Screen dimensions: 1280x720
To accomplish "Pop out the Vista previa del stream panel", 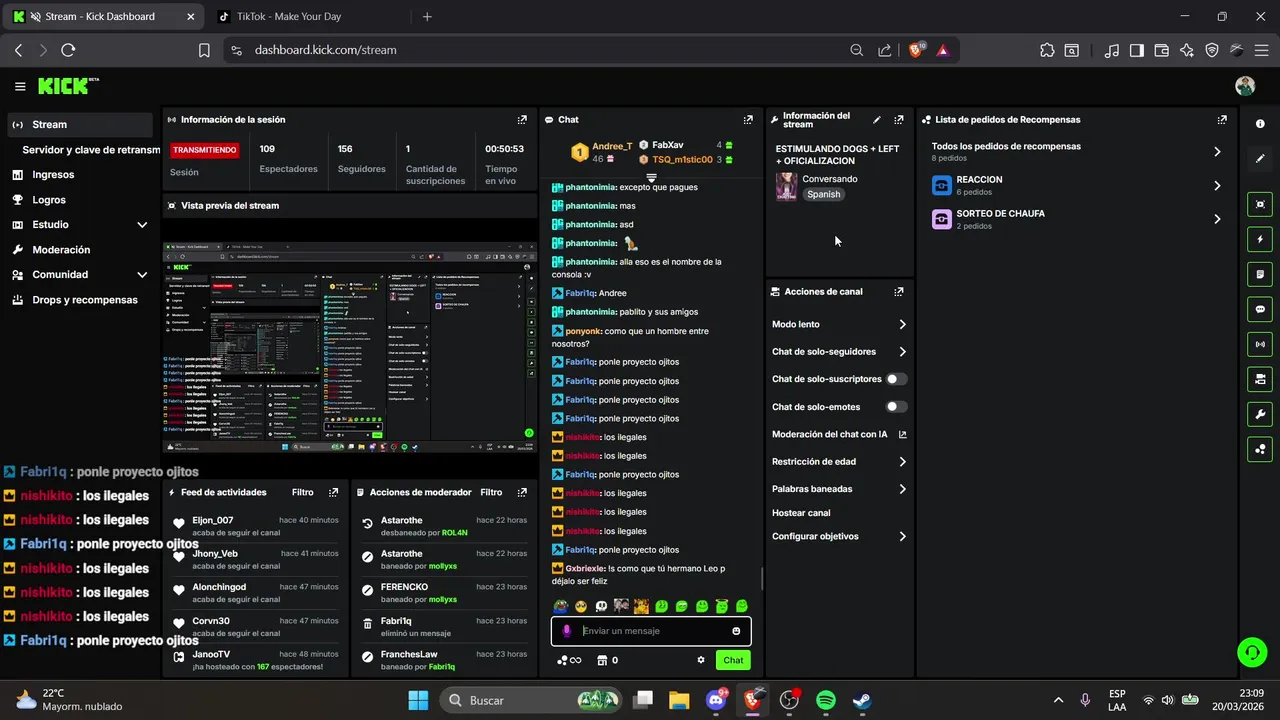I will 522,205.
